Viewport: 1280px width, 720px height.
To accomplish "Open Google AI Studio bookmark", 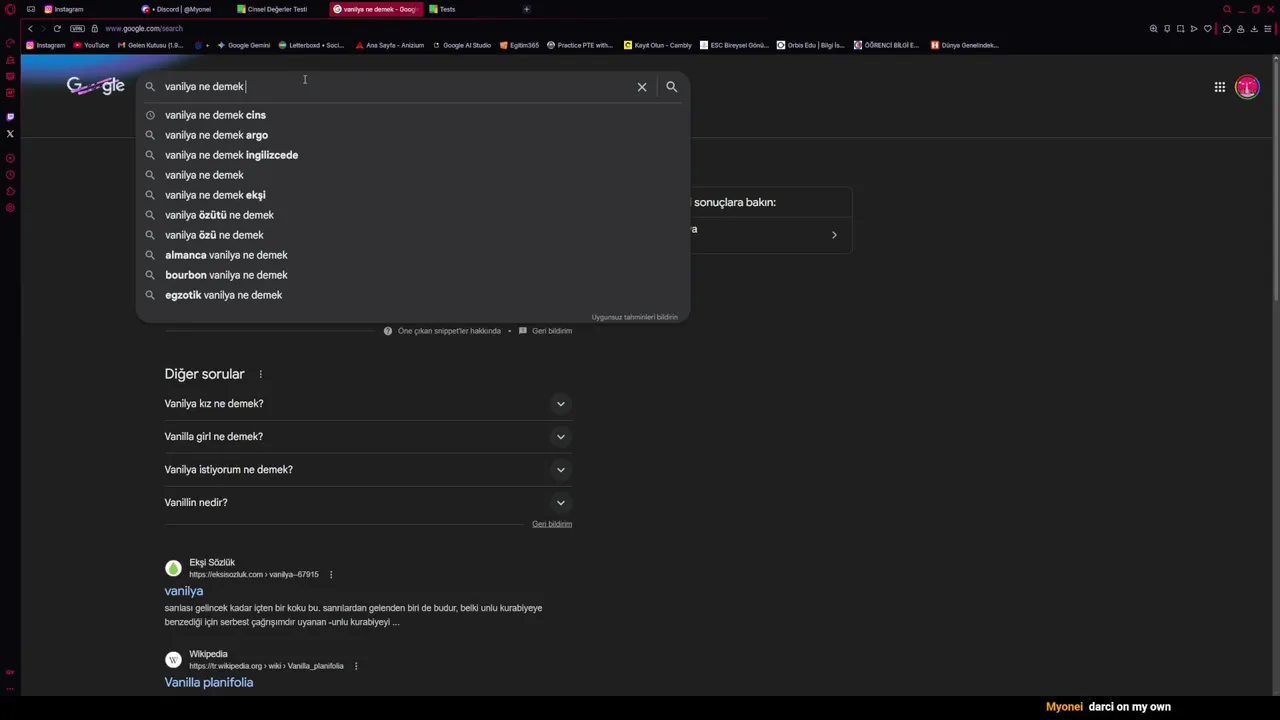I will tap(462, 45).
